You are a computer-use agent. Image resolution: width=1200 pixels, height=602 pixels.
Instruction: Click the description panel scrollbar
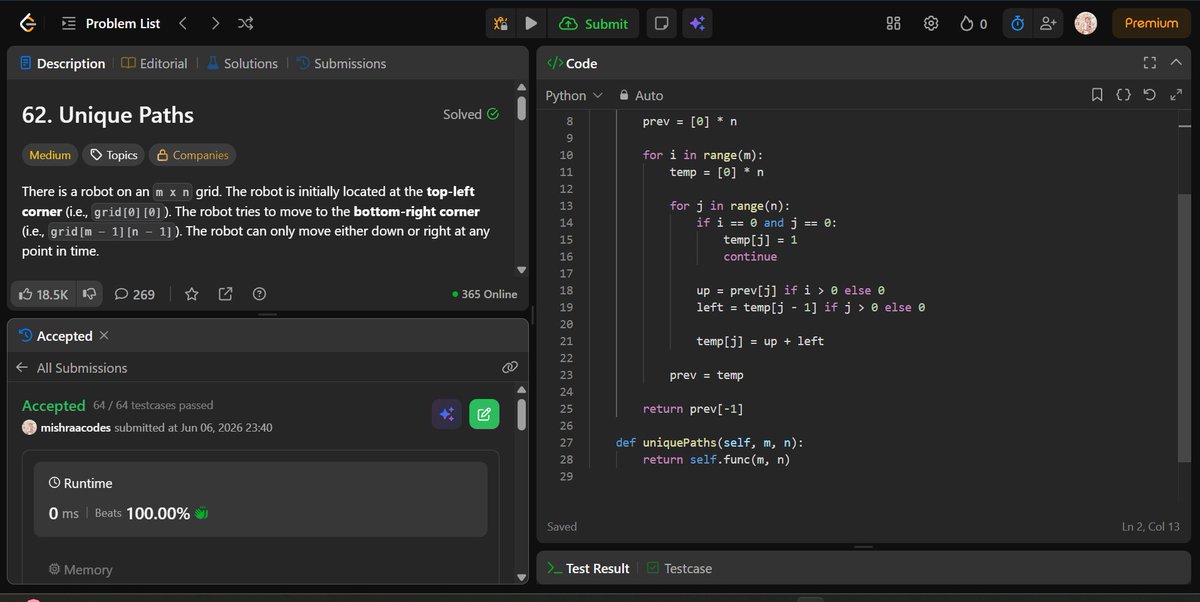[x=521, y=108]
